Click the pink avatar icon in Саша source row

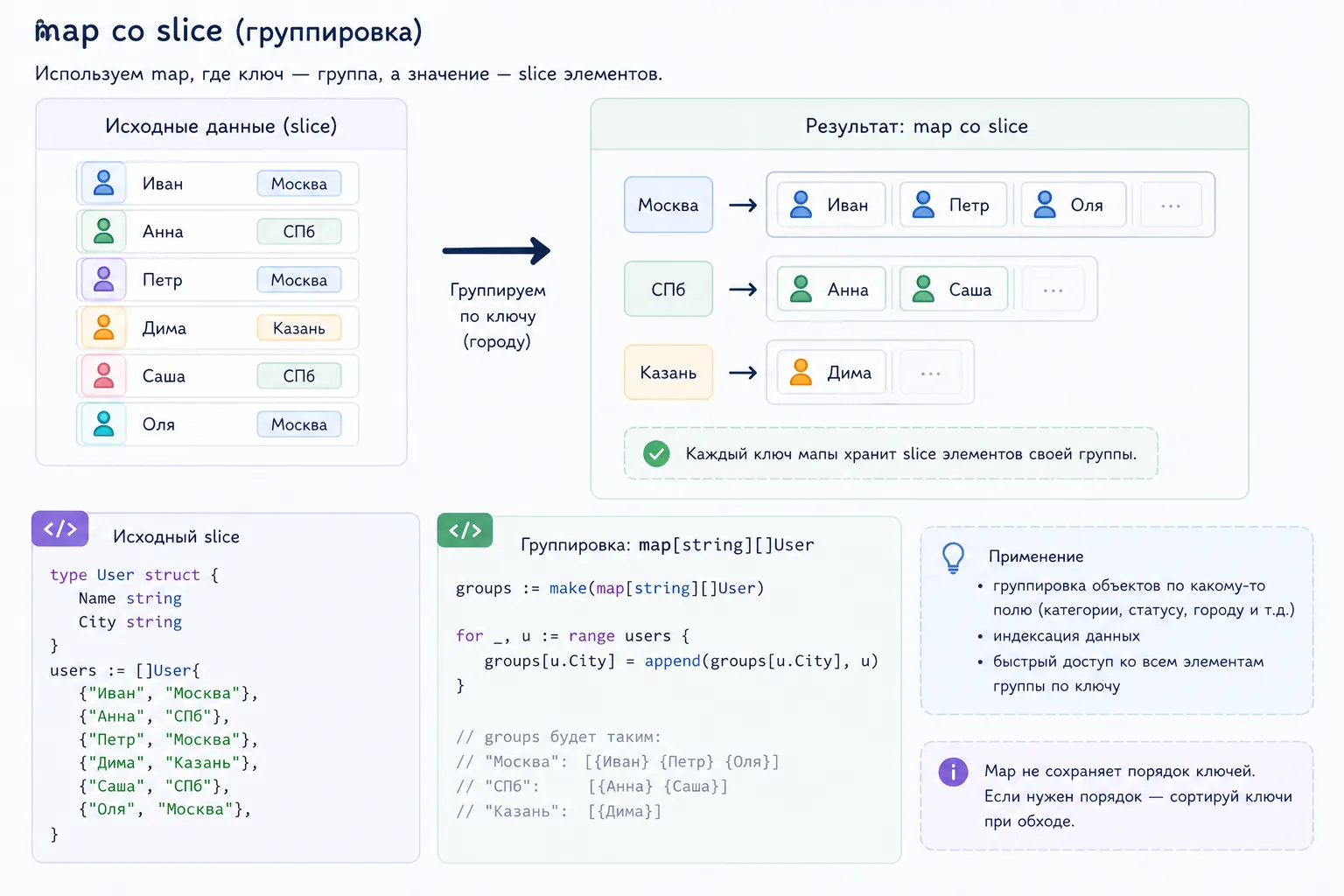coord(103,375)
